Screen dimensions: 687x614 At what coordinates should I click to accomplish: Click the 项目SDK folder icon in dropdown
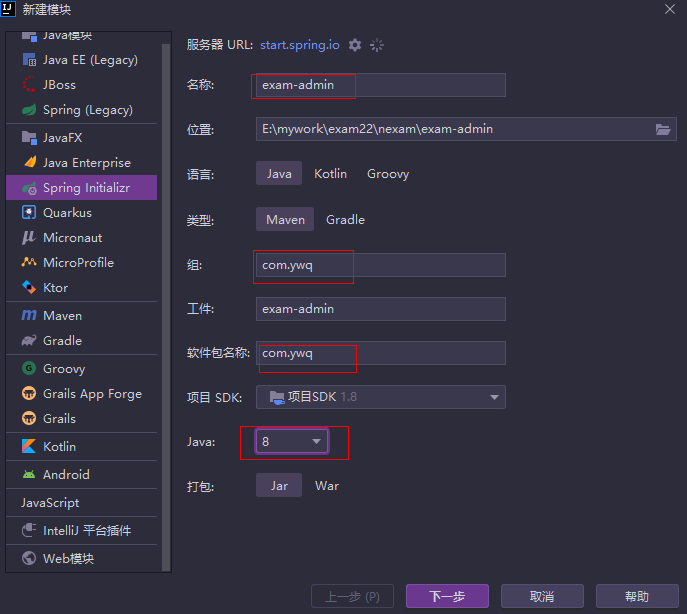point(277,397)
